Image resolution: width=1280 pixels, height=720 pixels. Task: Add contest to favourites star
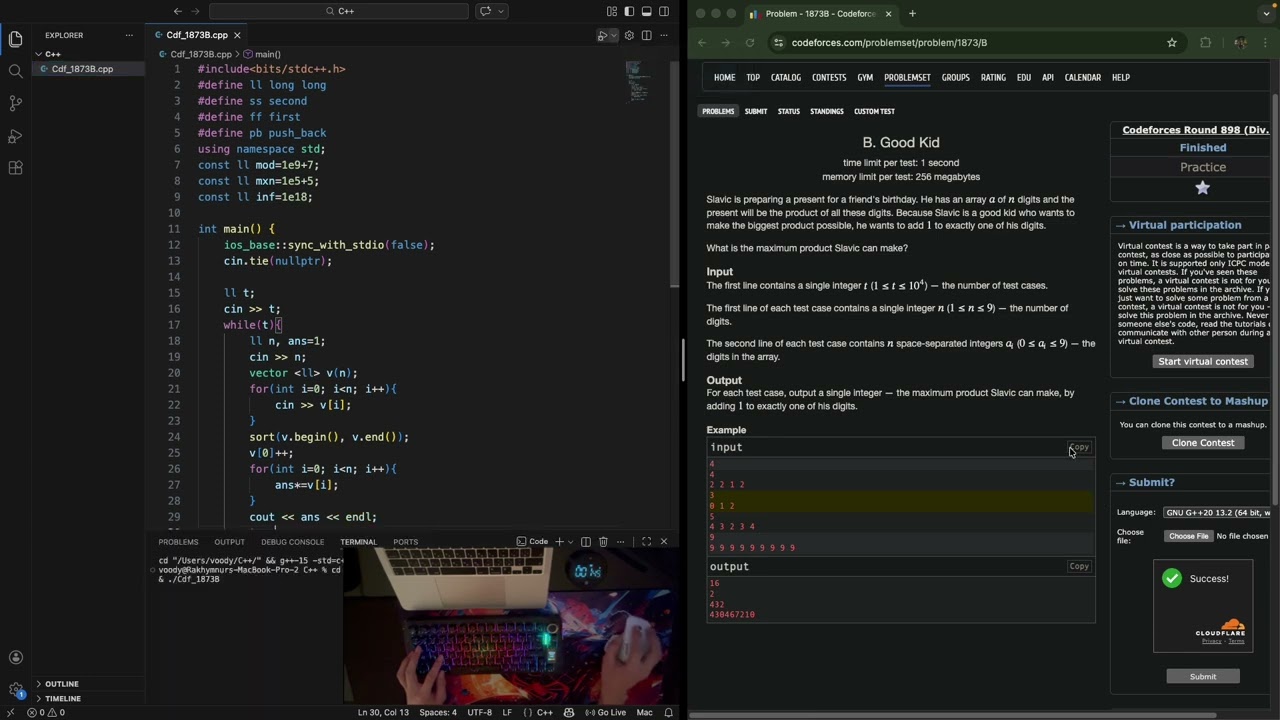(x=1203, y=188)
